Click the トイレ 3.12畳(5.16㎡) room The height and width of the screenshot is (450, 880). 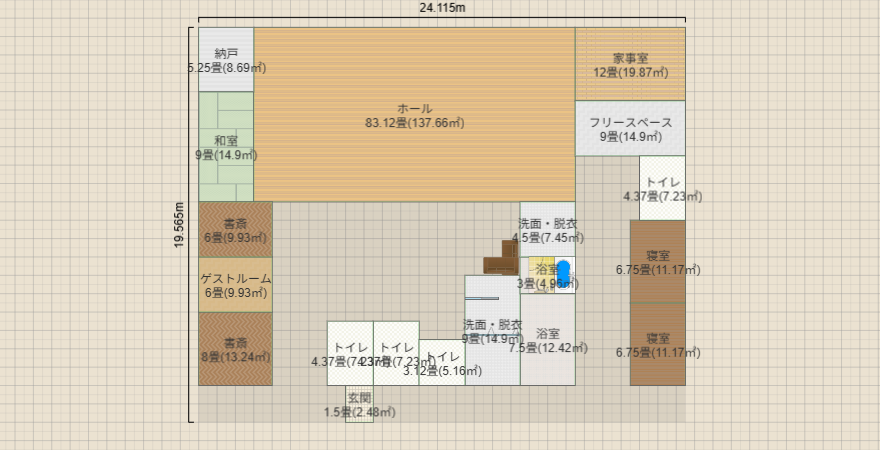click(442, 362)
